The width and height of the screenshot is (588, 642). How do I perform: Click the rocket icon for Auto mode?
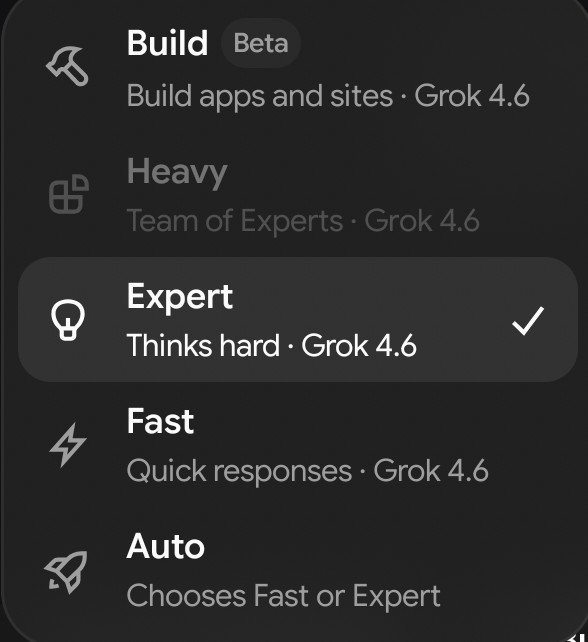(x=66, y=572)
